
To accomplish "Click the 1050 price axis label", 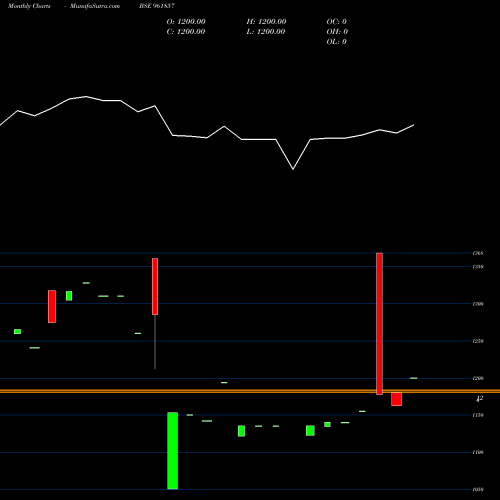I will pyautogui.click(x=478, y=490).
